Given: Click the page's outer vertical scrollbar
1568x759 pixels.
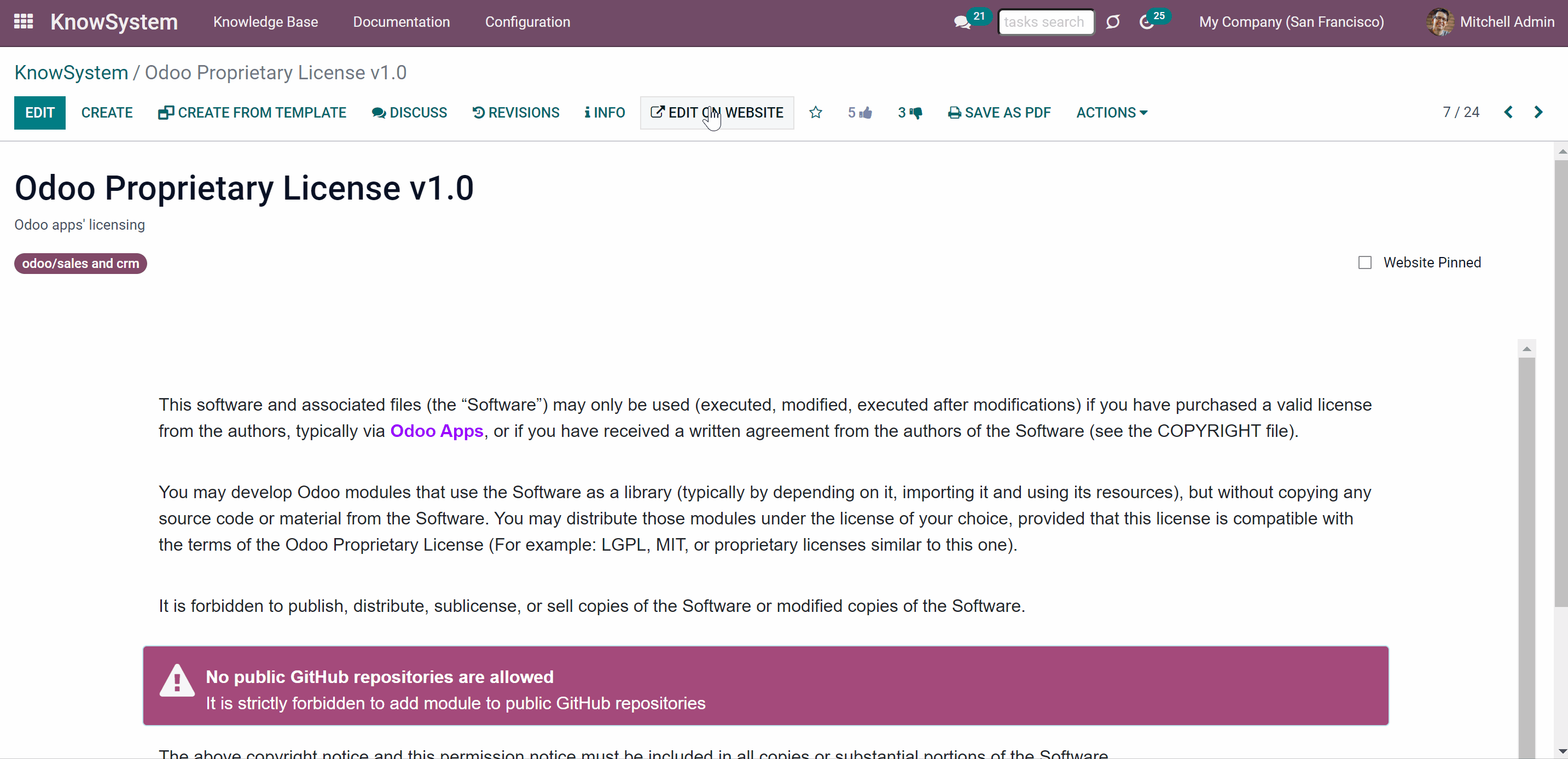Looking at the screenshot, I should click(x=1561, y=383).
